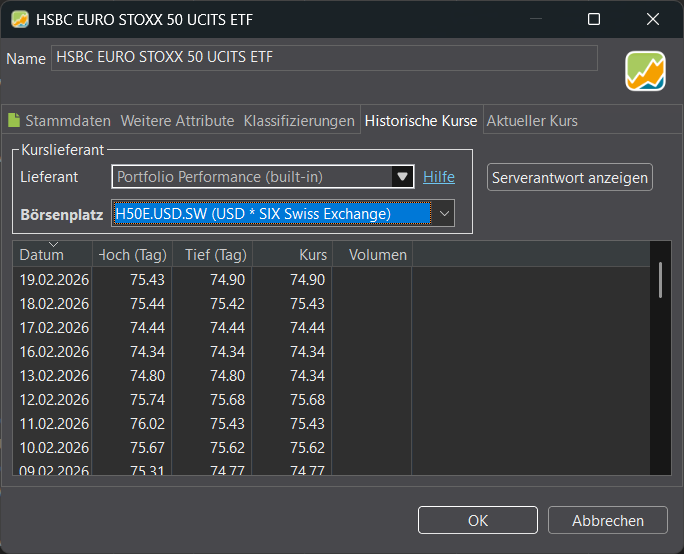Click the app icon in the title bar
Viewport: 684px width, 554px height.
[19, 19]
